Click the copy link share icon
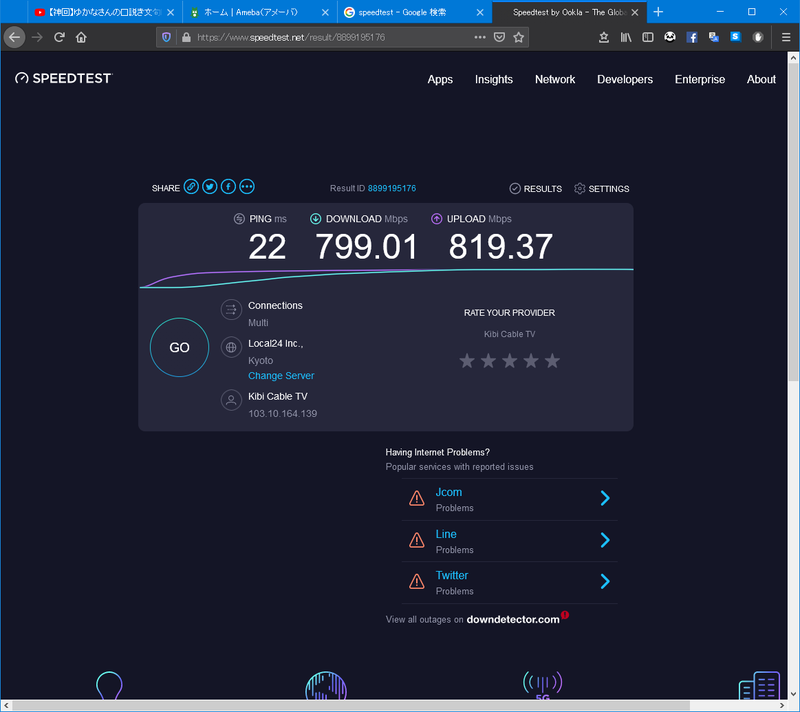Screen dimensions: 800x712 pos(191,187)
